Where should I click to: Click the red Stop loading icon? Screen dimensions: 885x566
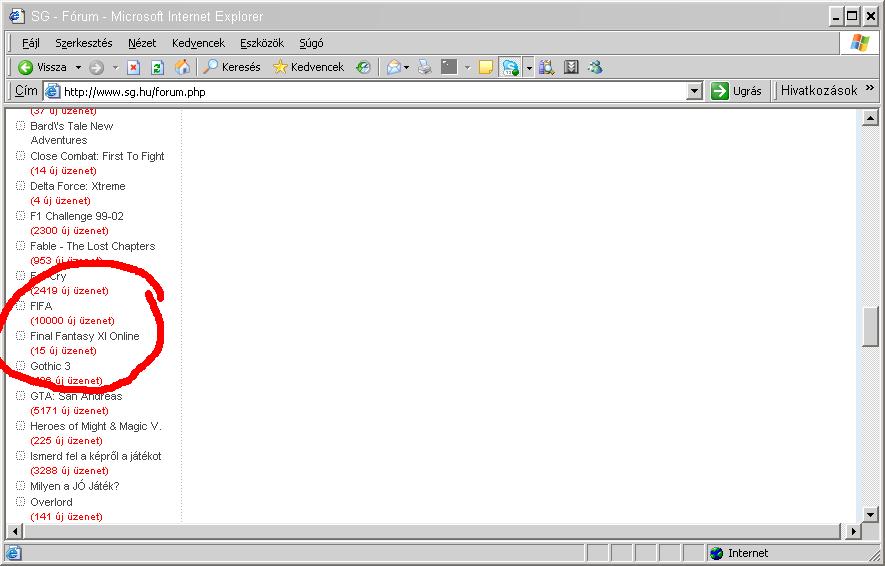pos(133,67)
